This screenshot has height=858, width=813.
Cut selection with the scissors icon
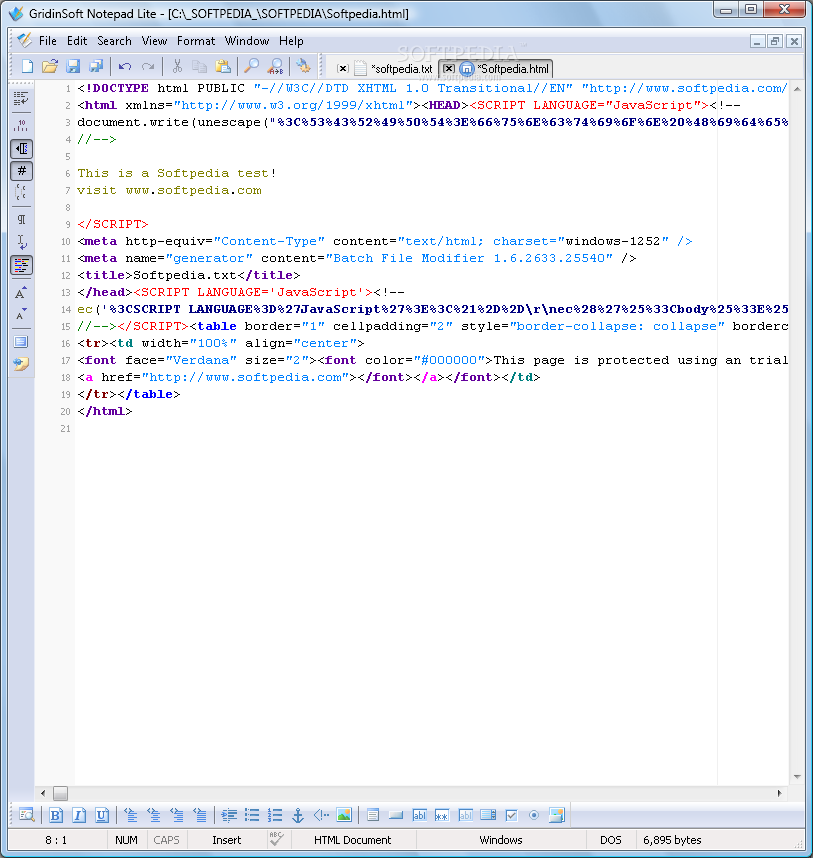click(177, 67)
